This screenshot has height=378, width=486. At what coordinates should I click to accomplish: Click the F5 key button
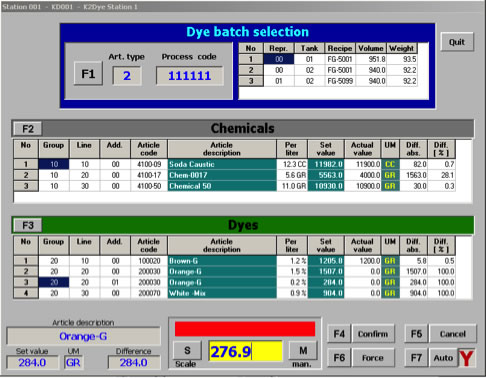pos(416,334)
